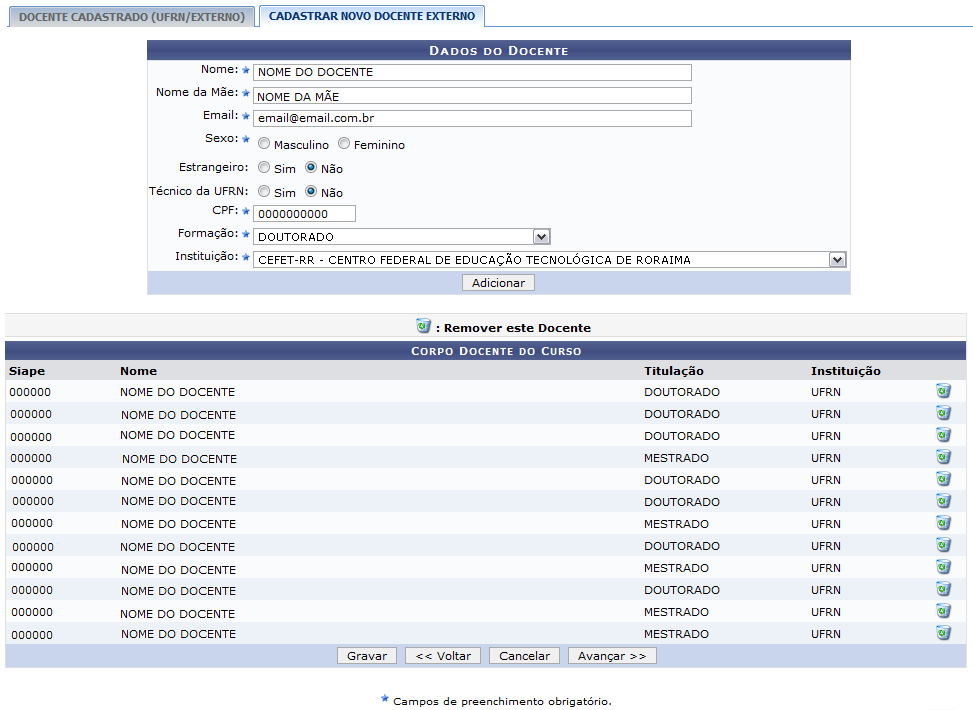Open the CADASTRAR NOVO DOCENTE EXTERNO tab
Screen dimensions: 973x710
[x=372, y=16]
